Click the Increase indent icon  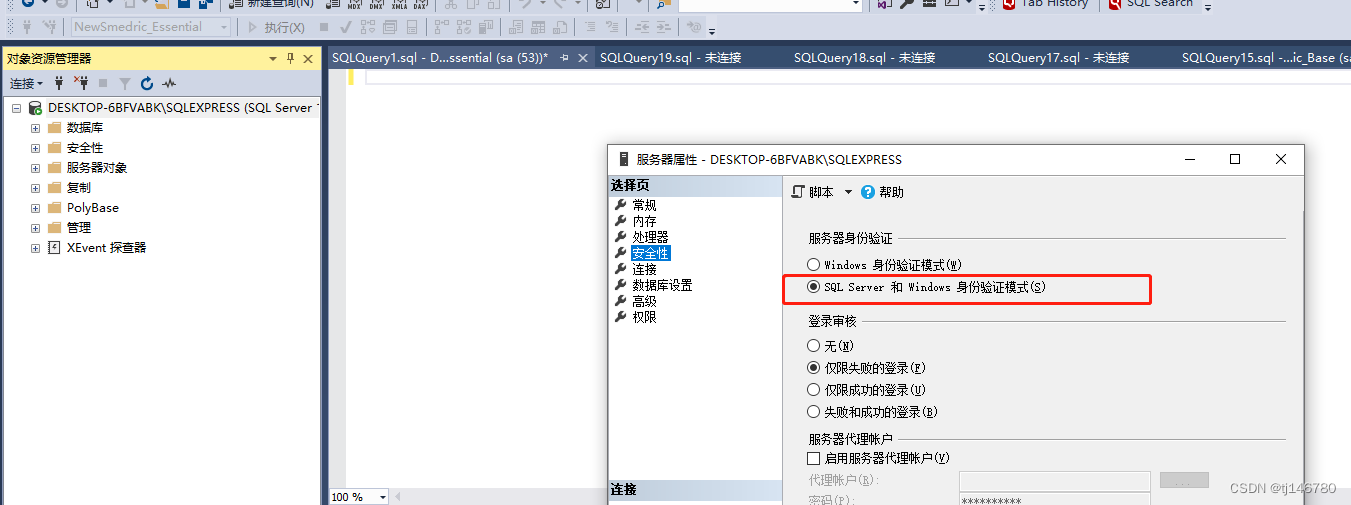664,27
